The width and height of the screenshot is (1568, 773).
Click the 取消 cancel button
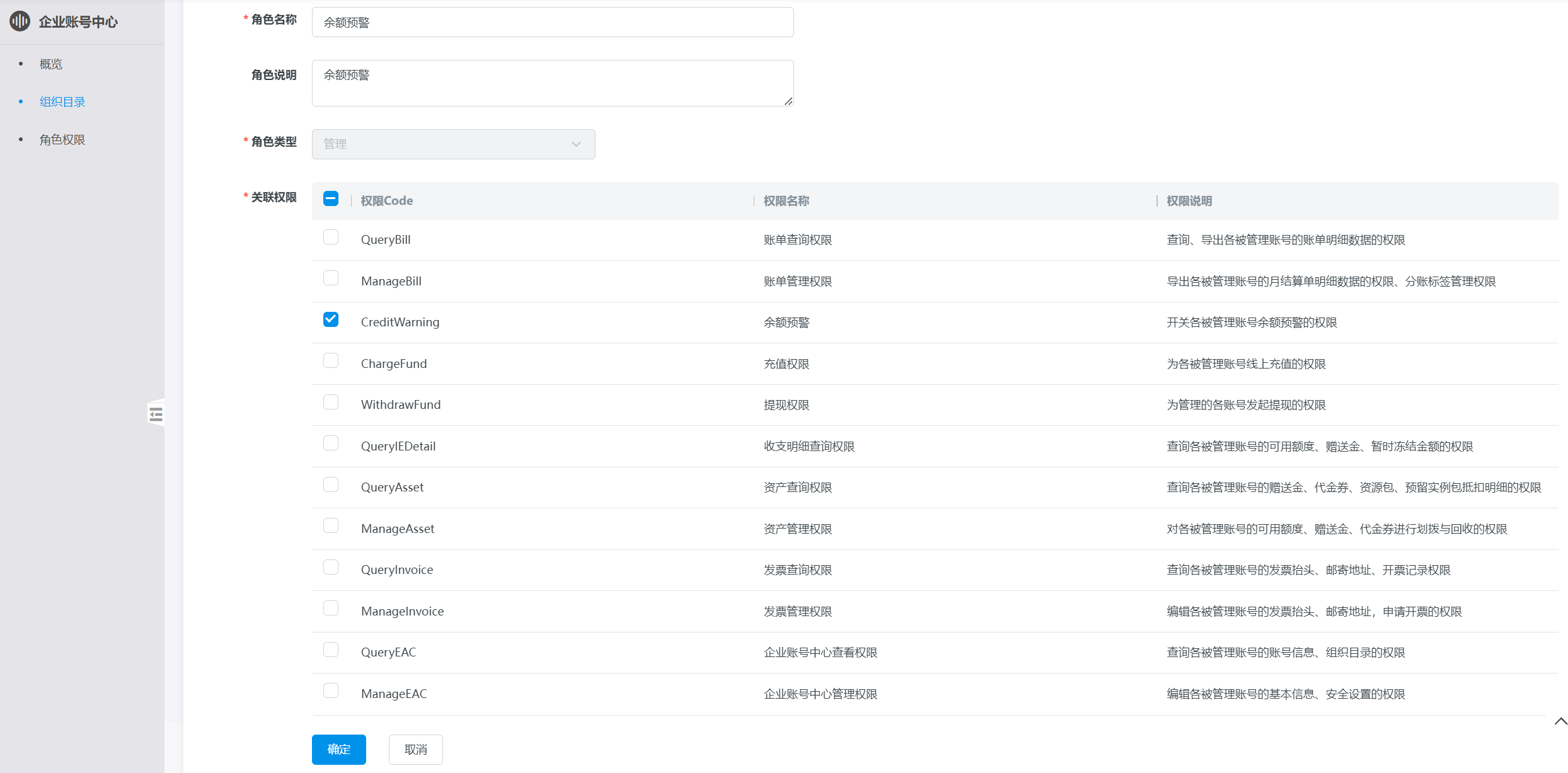[x=415, y=750]
